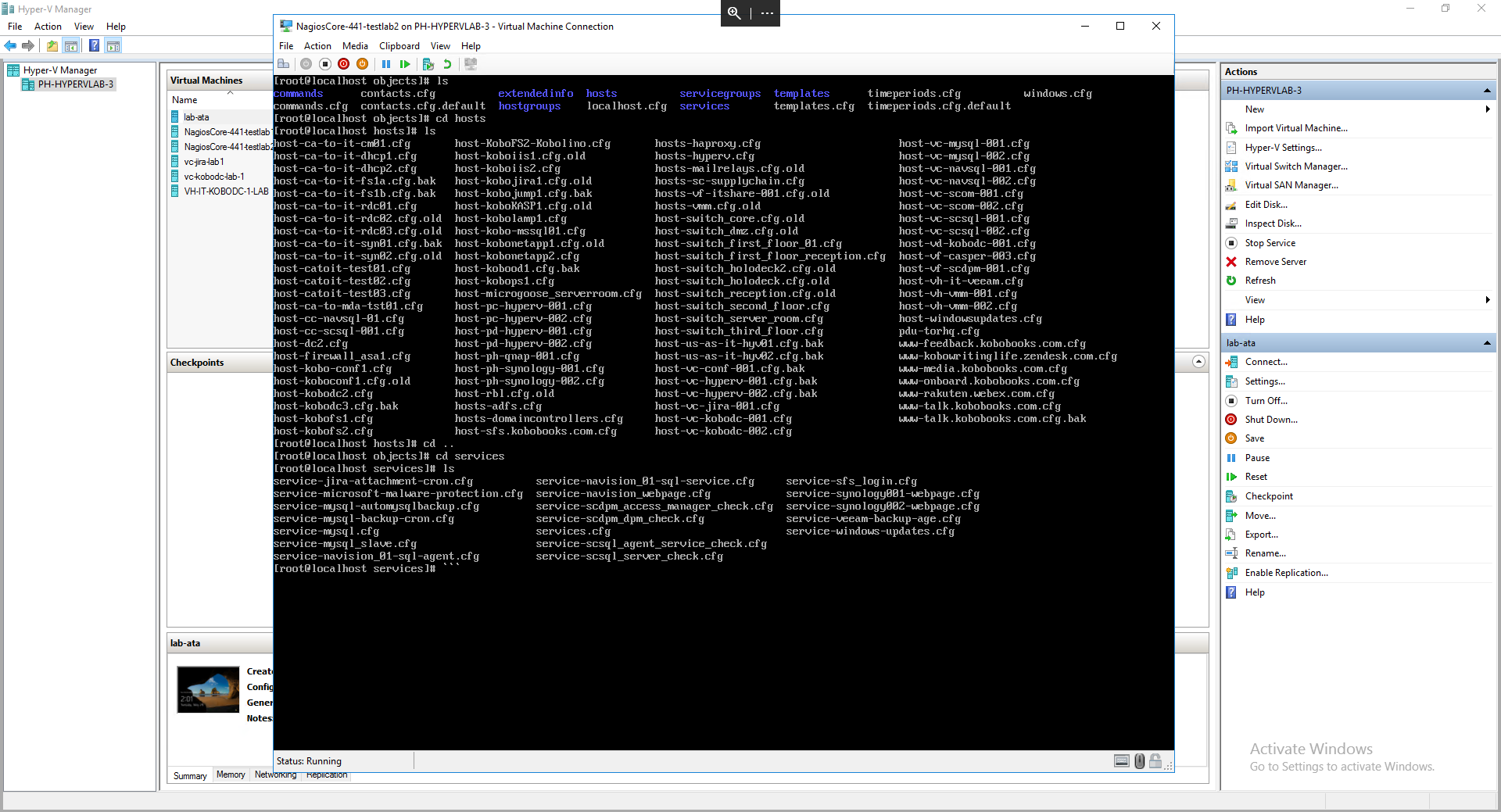1501x812 pixels.
Task: Click Inspect Disk... action
Action: 1274,224
